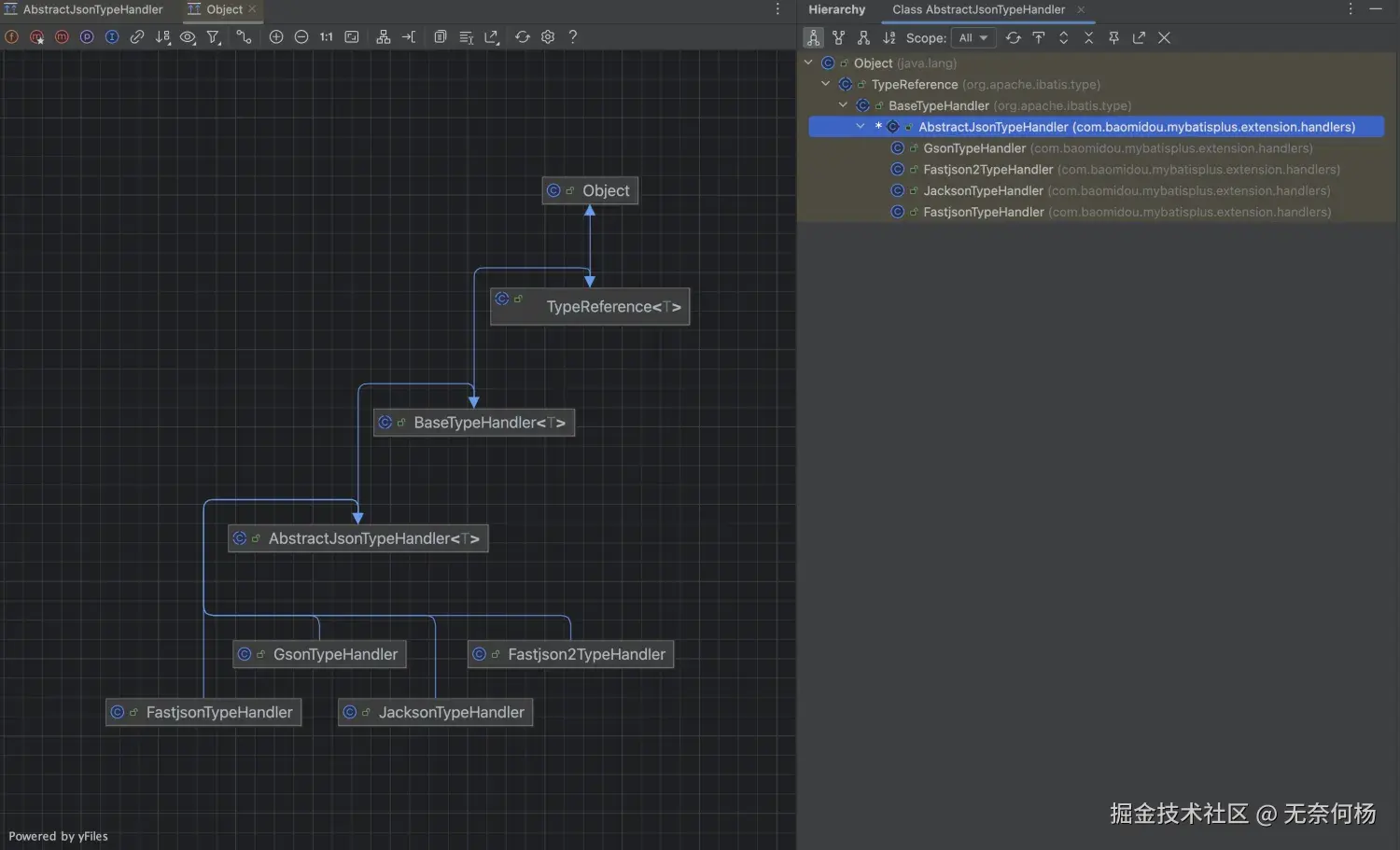Apply the current diagram layout
1400x850 pixels.
pyautogui.click(x=384, y=37)
